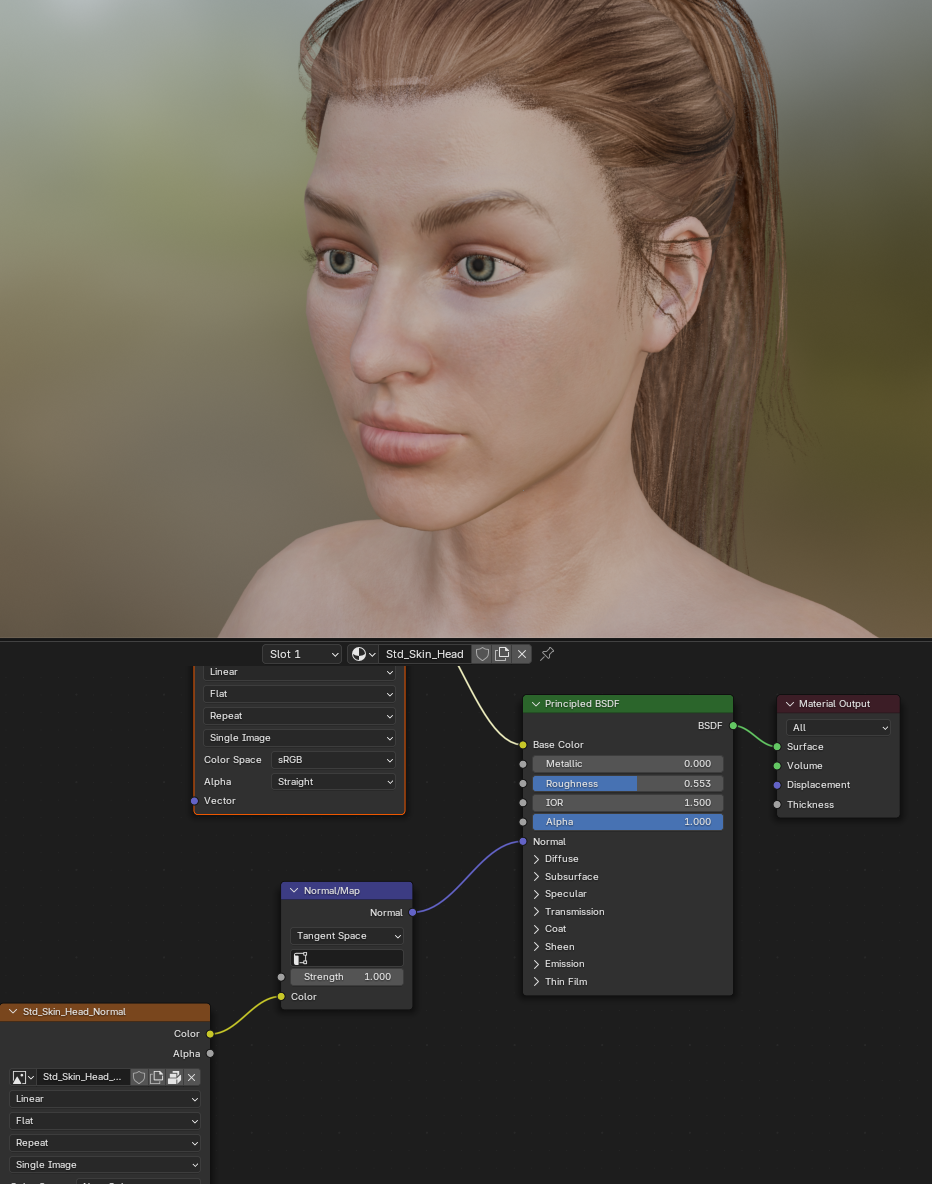The width and height of the screenshot is (932, 1184).
Task: Collapse the Principled BSDF node header arrow
Action: pyautogui.click(x=536, y=704)
